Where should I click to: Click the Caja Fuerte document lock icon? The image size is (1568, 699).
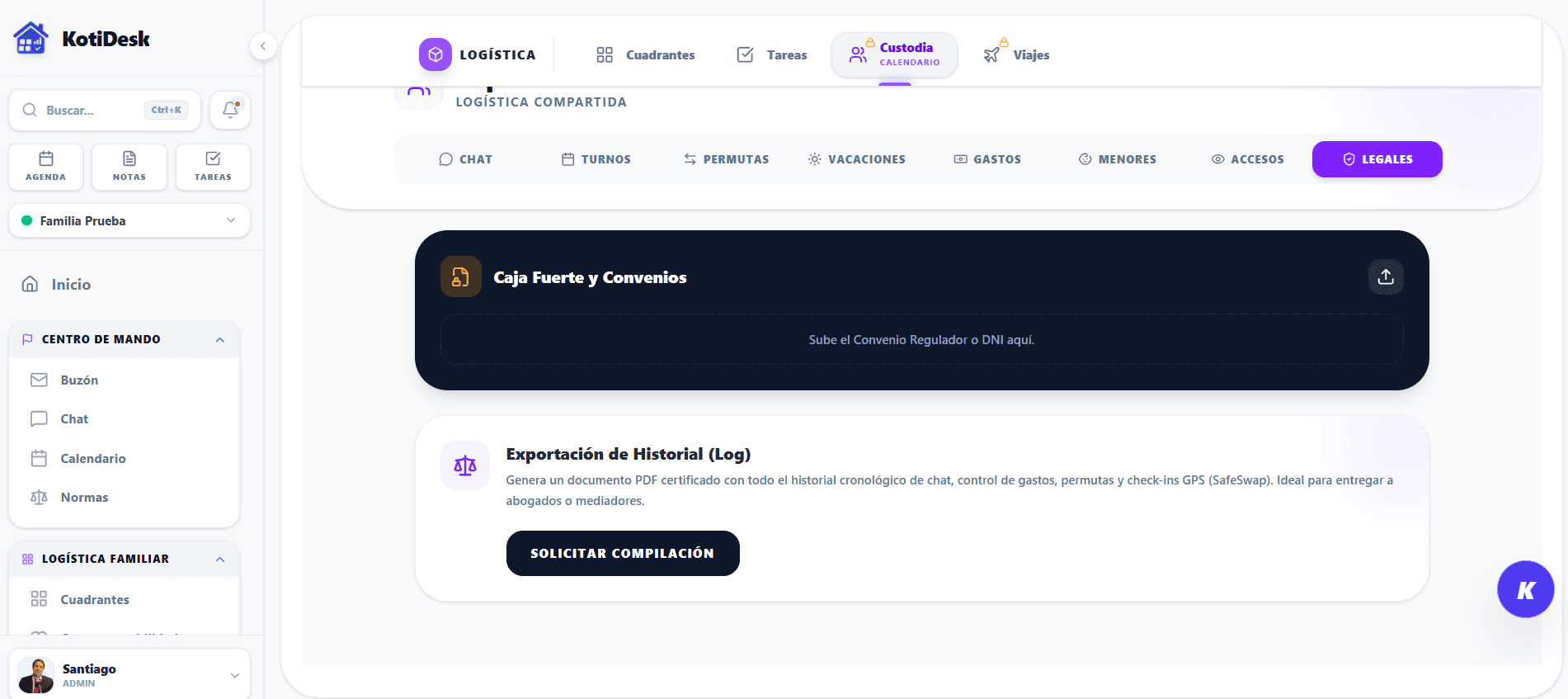click(x=461, y=276)
